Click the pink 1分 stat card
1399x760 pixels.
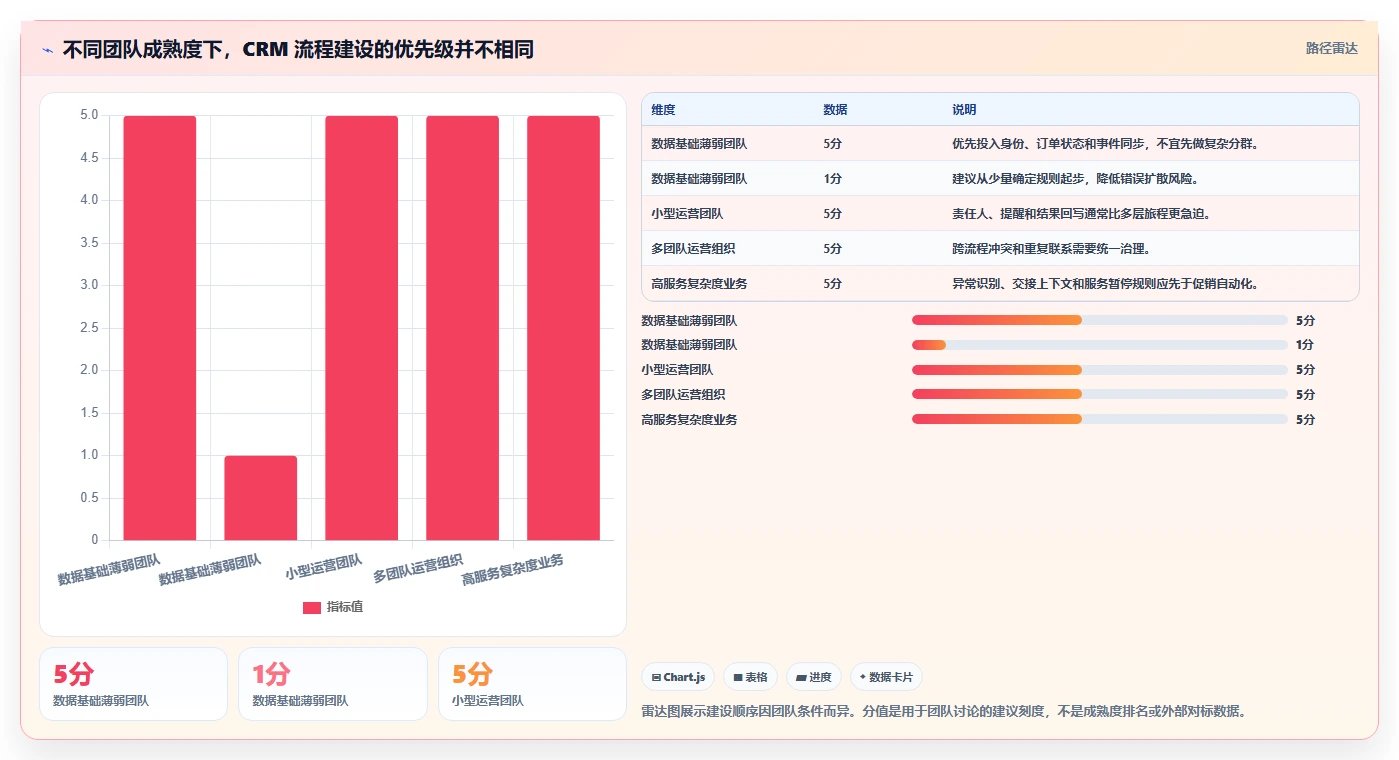tap(333, 684)
